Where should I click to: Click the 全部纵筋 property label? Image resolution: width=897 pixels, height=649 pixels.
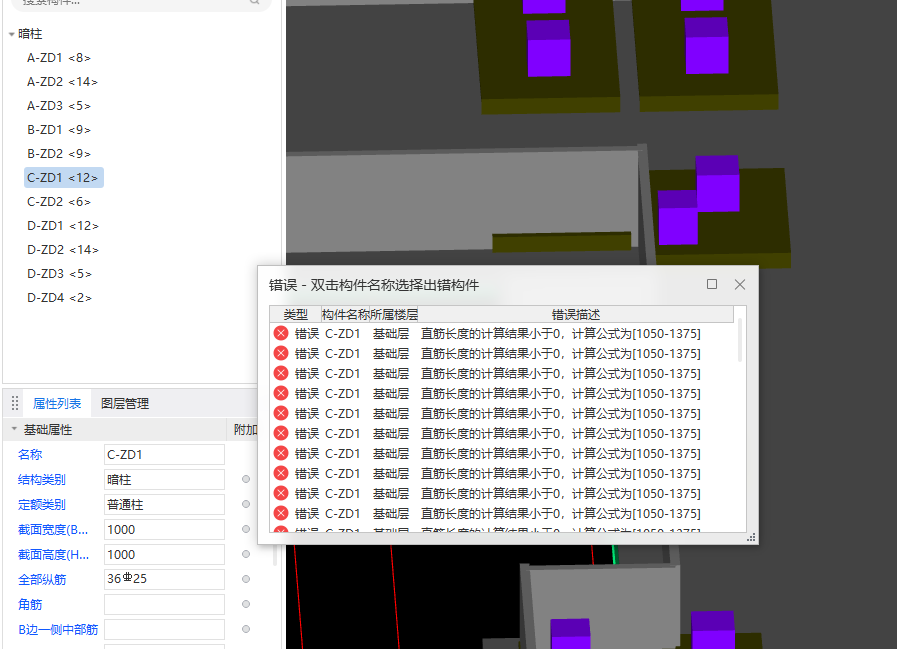tap(42, 580)
